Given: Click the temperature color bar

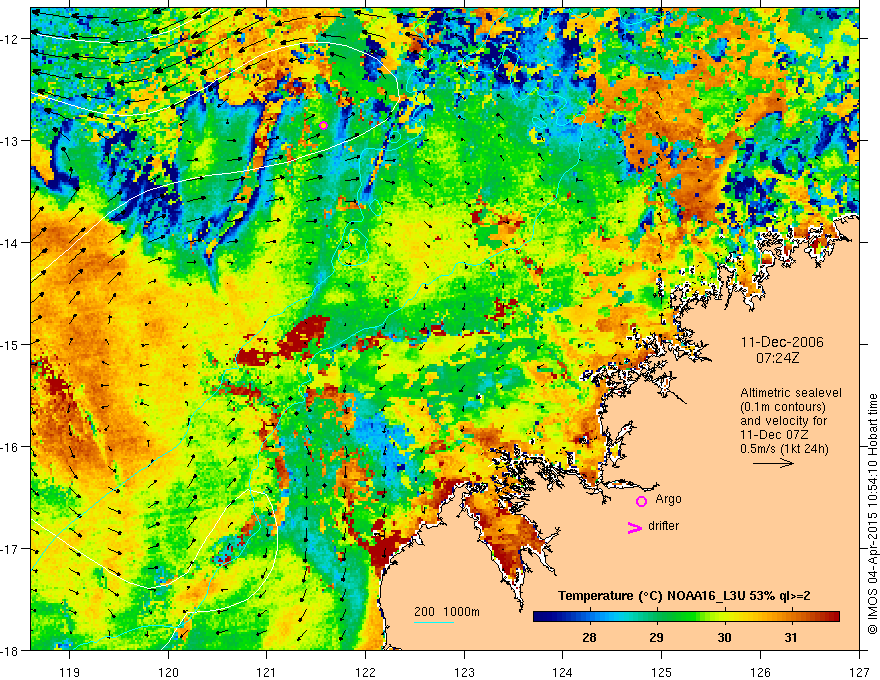Looking at the screenshot, I should [x=686, y=617].
